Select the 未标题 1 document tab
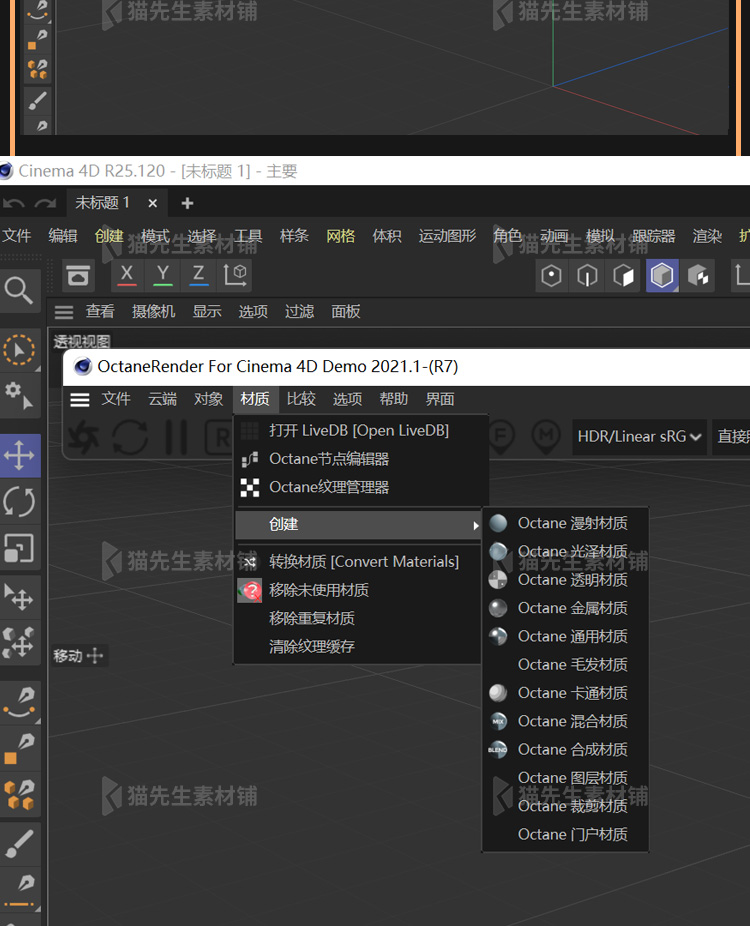750x926 pixels. pos(102,203)
